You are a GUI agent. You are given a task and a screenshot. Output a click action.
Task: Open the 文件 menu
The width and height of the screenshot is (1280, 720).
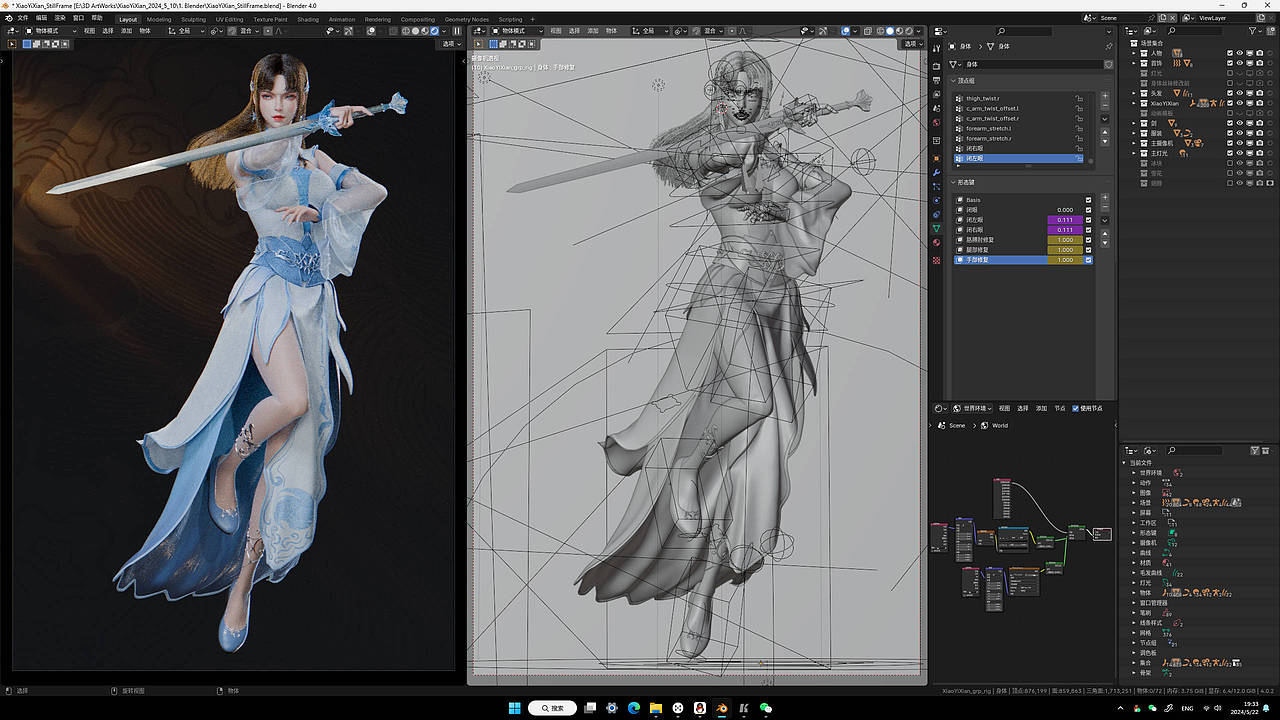(22, 18)
